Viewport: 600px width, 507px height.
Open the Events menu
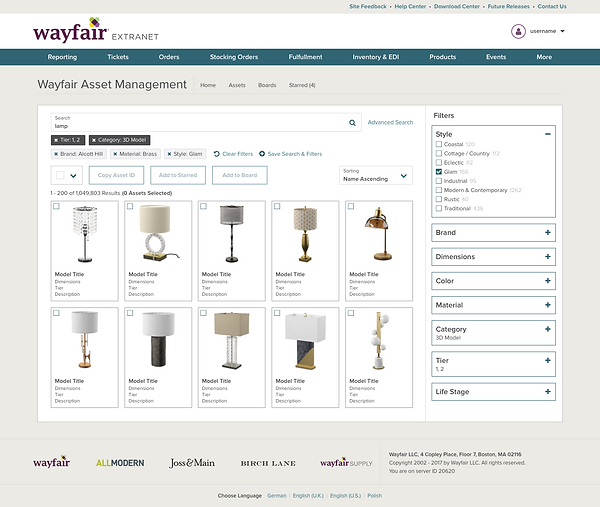click(x=496, y=57)
